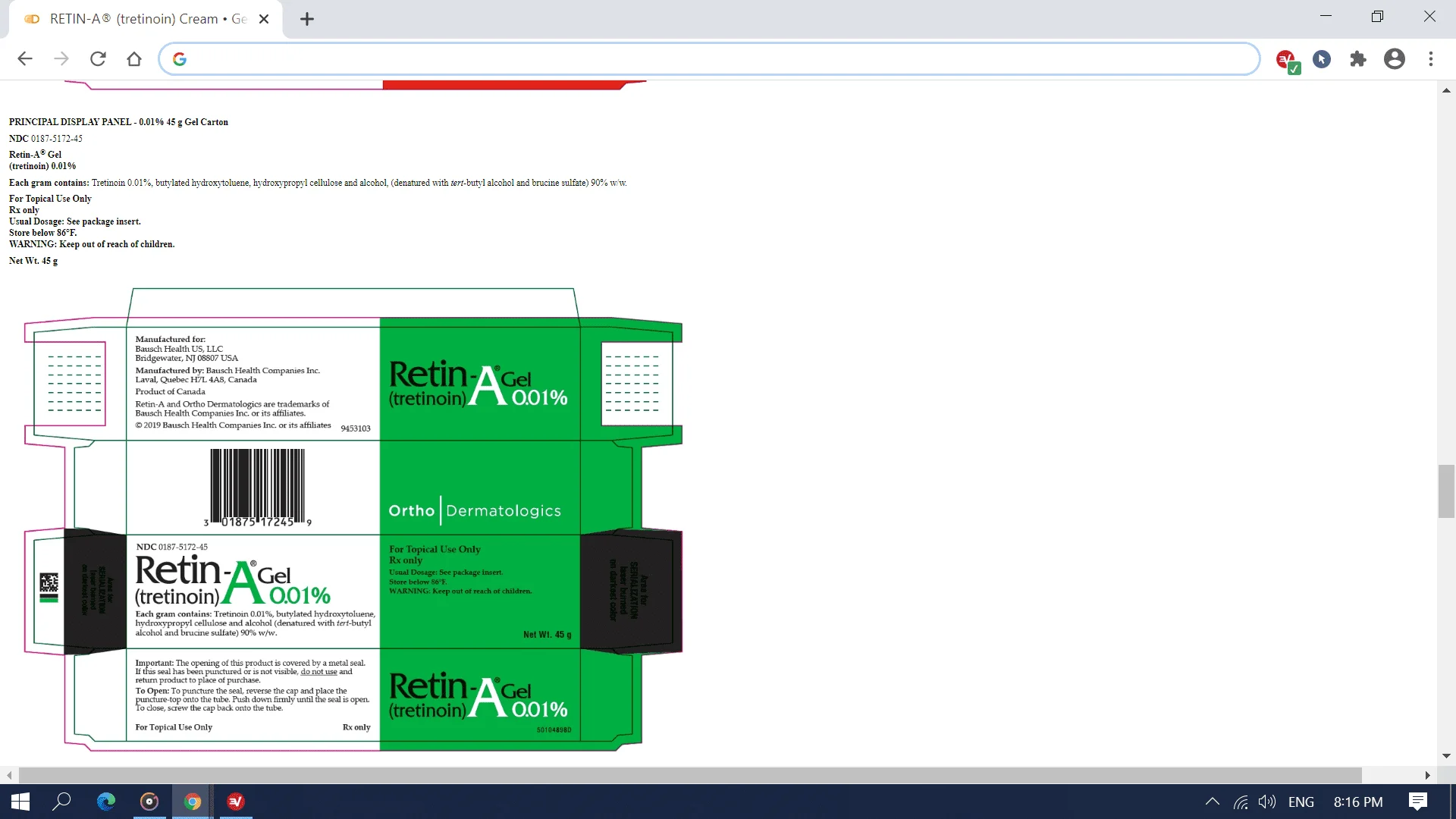Screen dimensions: 1456x819
Task: Click the horizontal scrollbar thumb
Action: pos(690,775)
